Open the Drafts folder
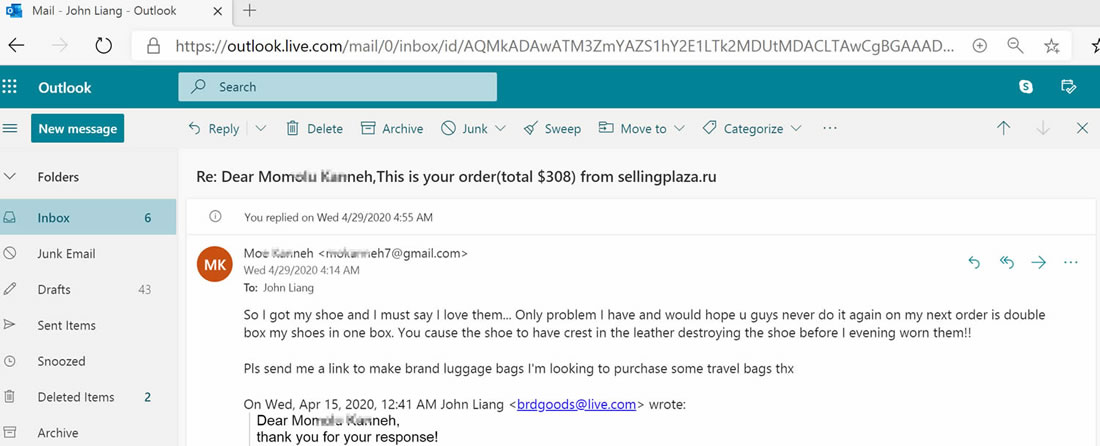Viewport: 1100px width, 446px height. (54, 289)
